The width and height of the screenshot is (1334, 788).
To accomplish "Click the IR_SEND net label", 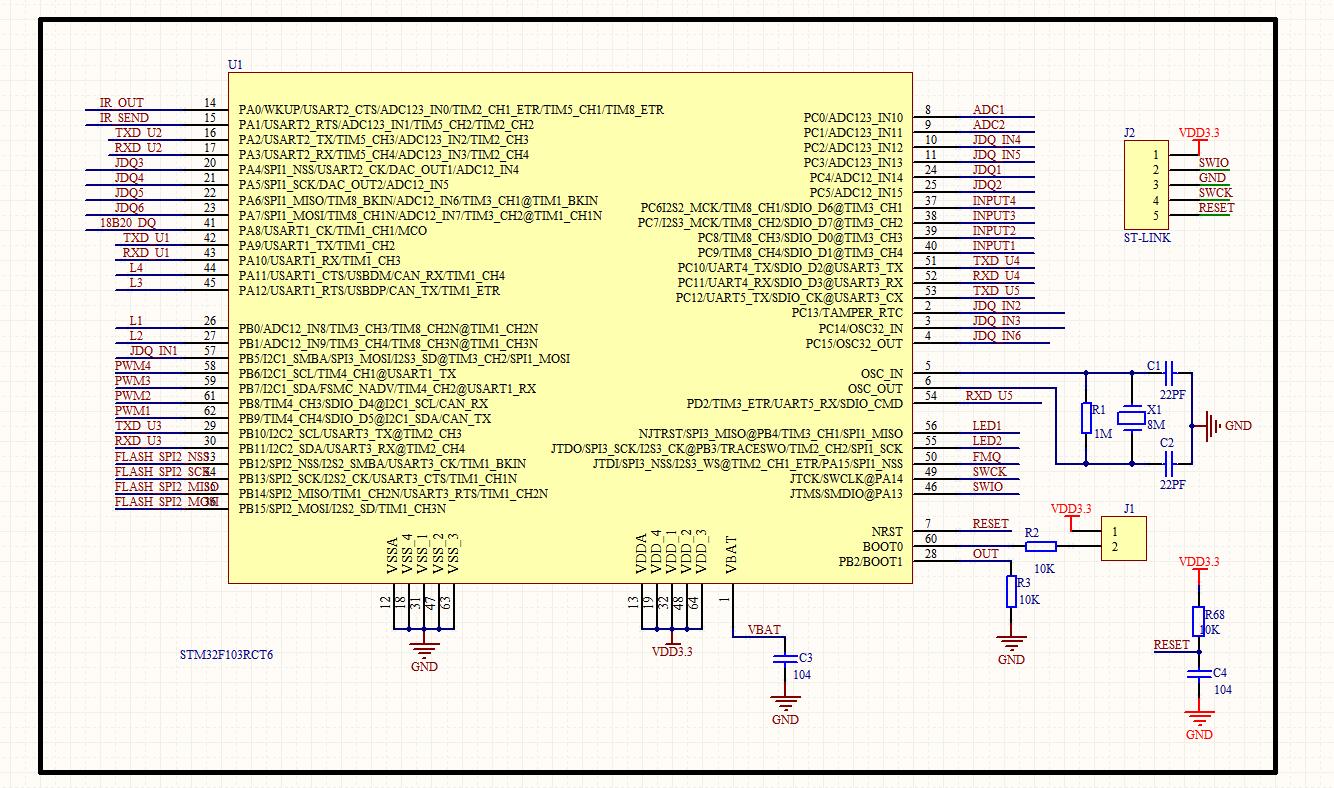I will 124,118.
